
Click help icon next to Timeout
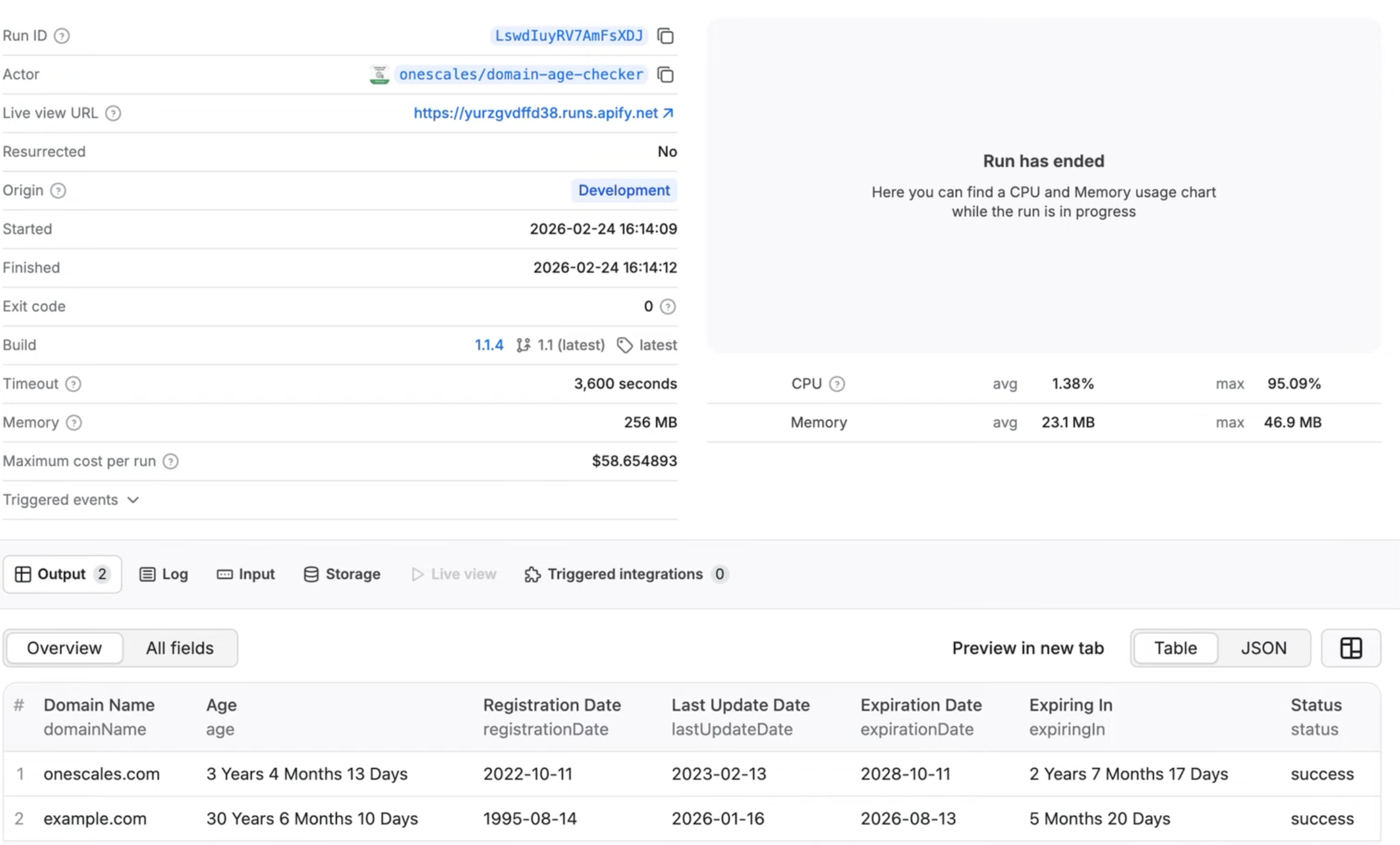(x=73, y=384)
